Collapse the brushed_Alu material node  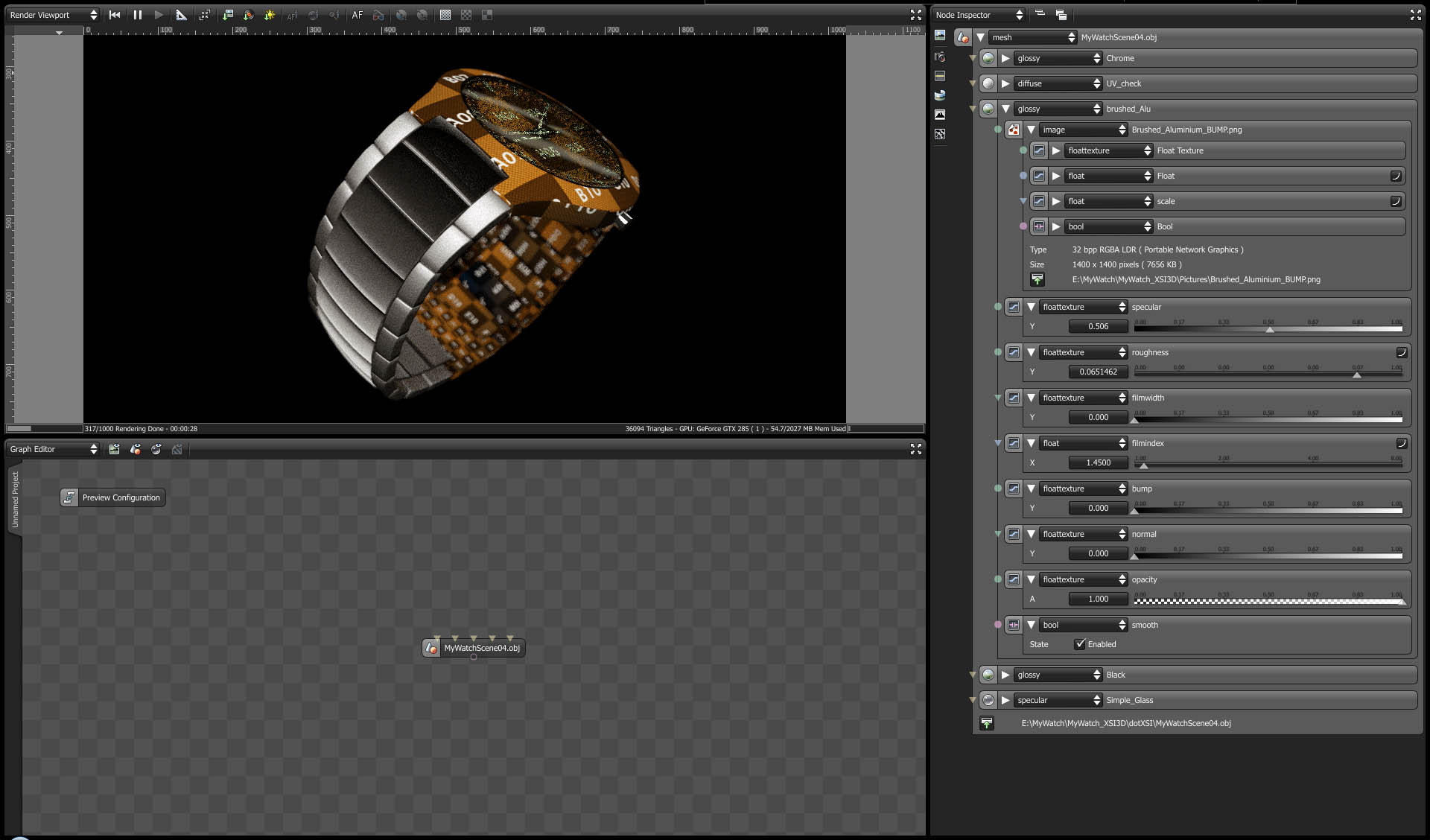click(x=1005, y=109)
